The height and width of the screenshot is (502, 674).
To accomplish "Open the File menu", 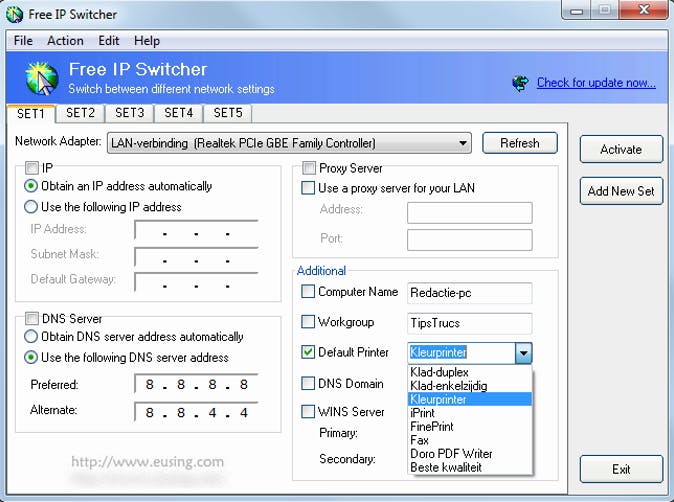I will (23, 41).
